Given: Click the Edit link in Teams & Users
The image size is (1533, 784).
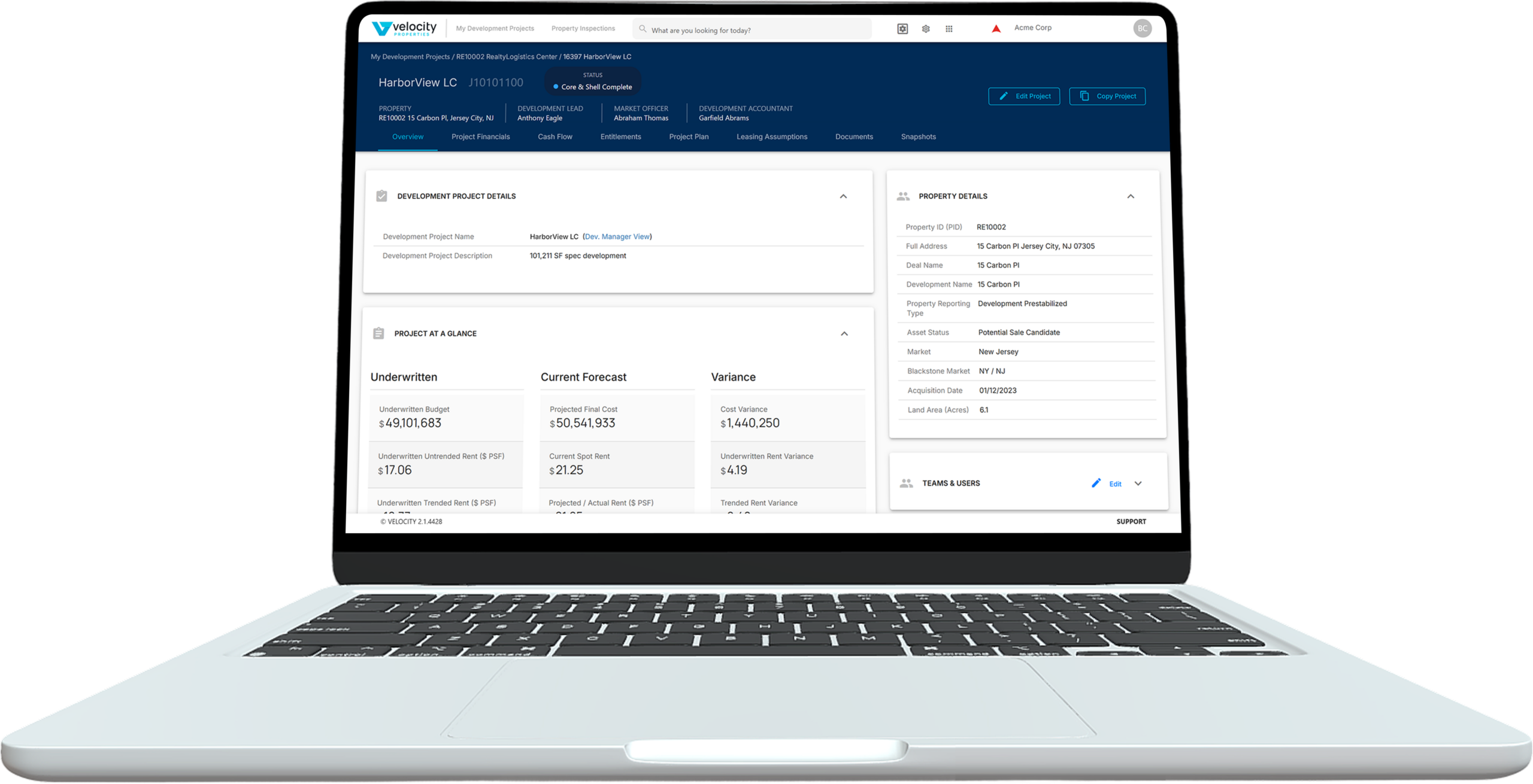Looking at the screenshot, I should (x=1115, y=484).
